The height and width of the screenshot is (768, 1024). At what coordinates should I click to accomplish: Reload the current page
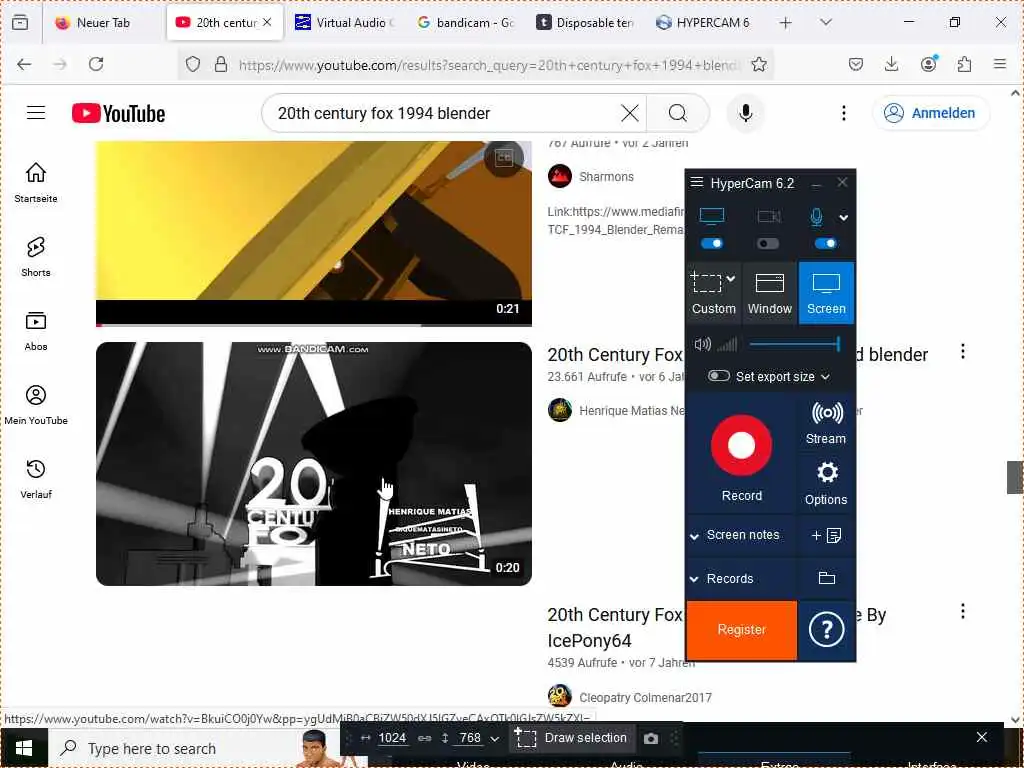(x=96, y=64)
